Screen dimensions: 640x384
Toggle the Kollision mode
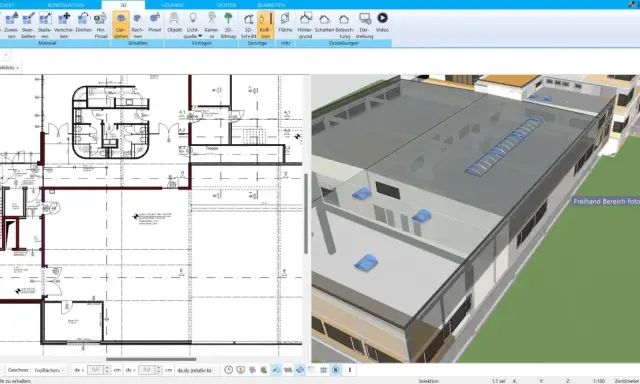[x=265, y=25]
